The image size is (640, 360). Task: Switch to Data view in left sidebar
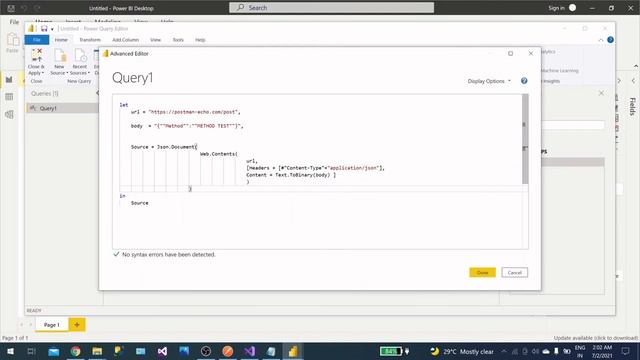9,97
